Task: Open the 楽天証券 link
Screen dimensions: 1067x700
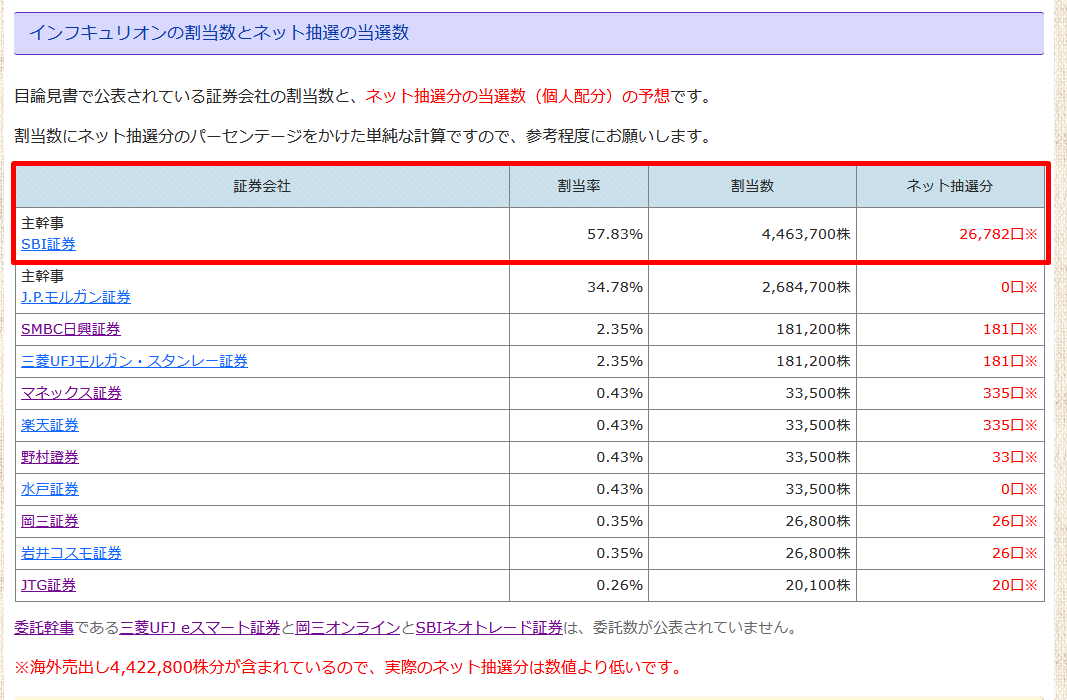Action: (x=48, y=425)
